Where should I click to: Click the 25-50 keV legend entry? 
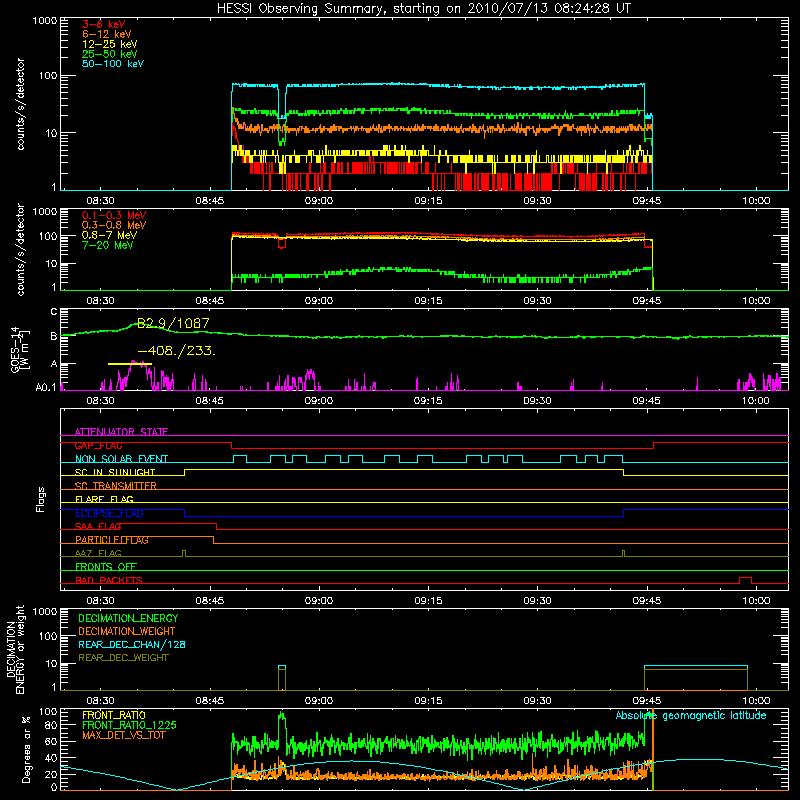click(x=109, y=54)
